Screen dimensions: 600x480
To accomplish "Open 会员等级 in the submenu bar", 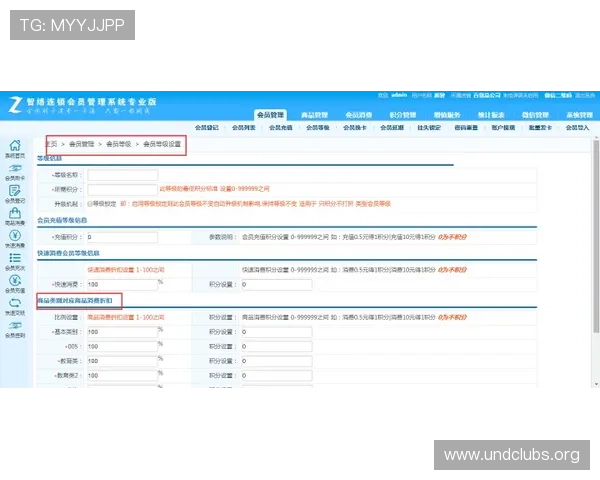I will (318, 127).
